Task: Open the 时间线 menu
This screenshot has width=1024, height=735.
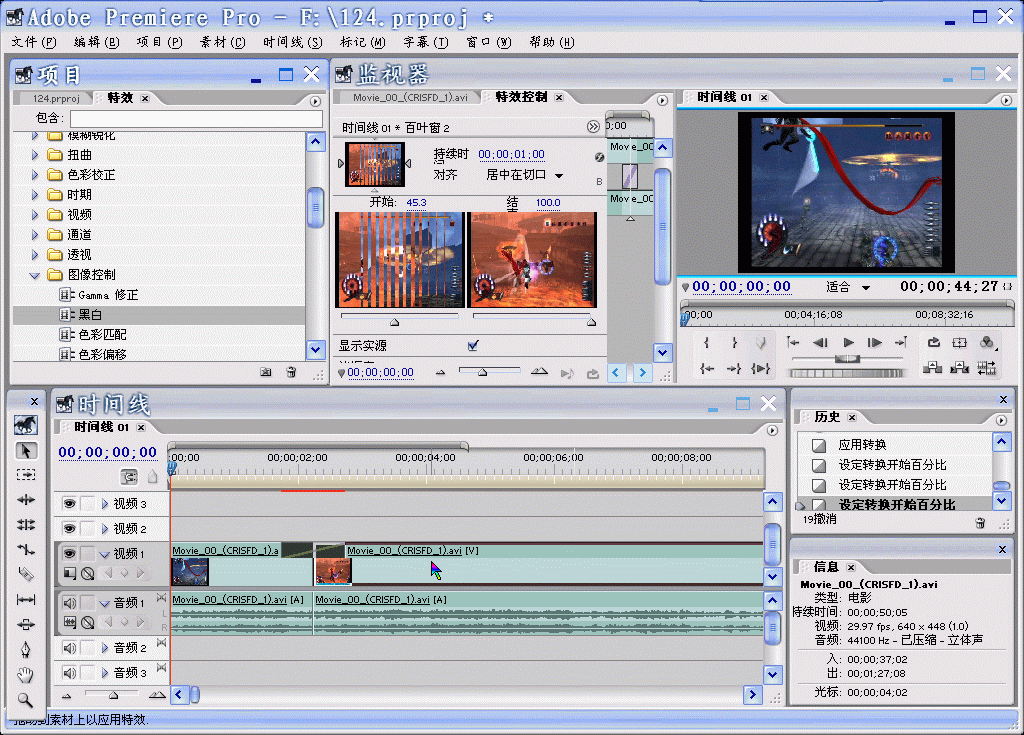Action: pyautogui.click(x=293, y=42)
